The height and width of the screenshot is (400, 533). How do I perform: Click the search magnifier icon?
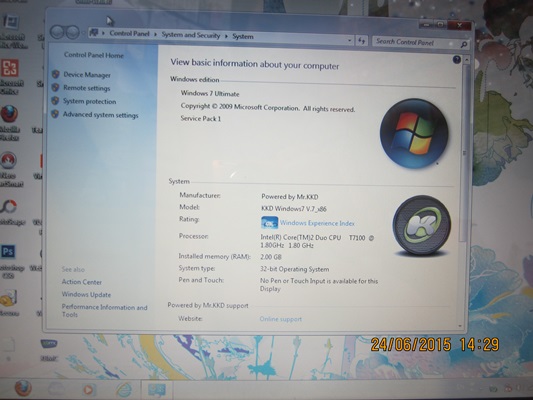tap(464, 44)
